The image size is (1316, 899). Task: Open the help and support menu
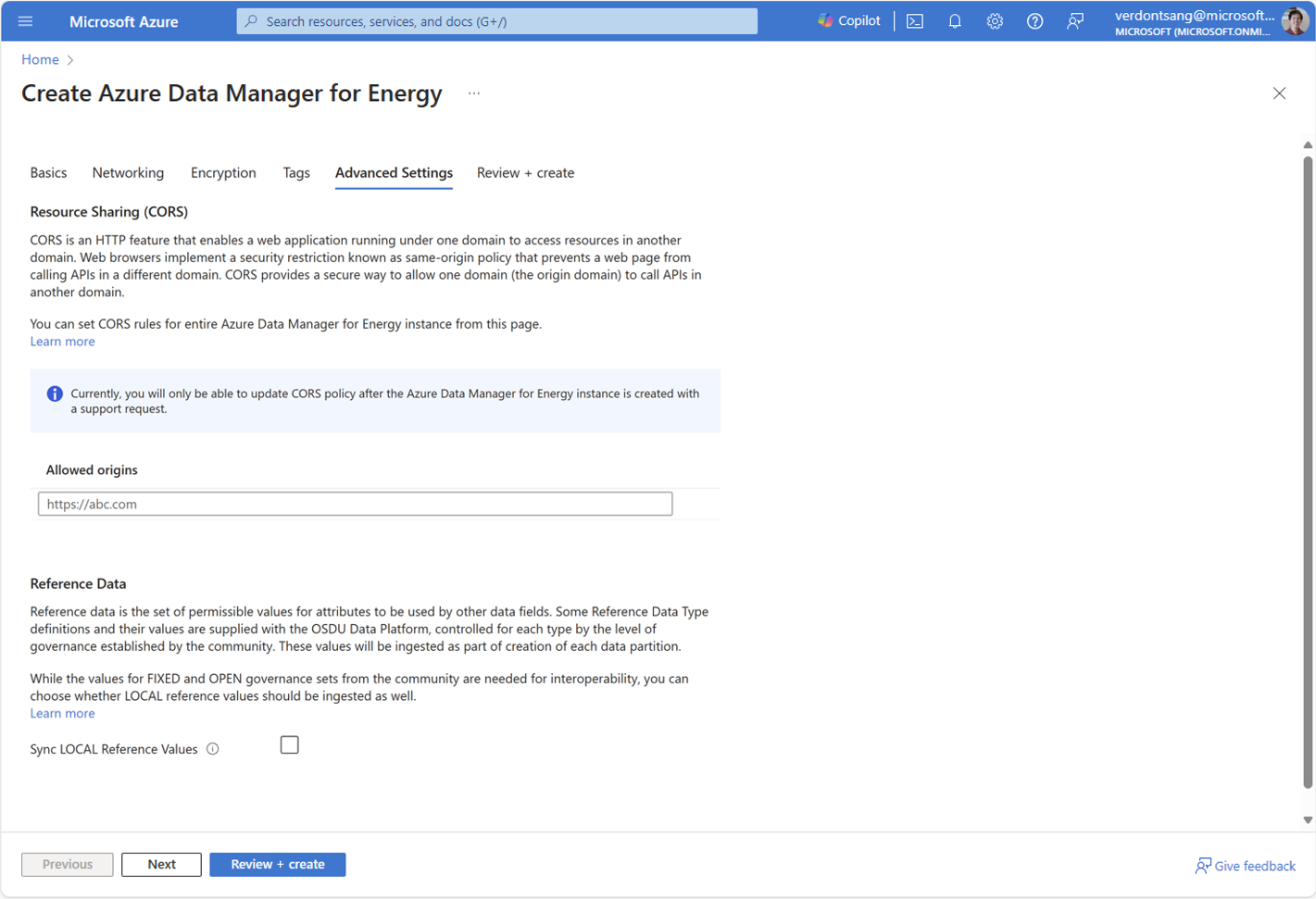pos(1034,20)
